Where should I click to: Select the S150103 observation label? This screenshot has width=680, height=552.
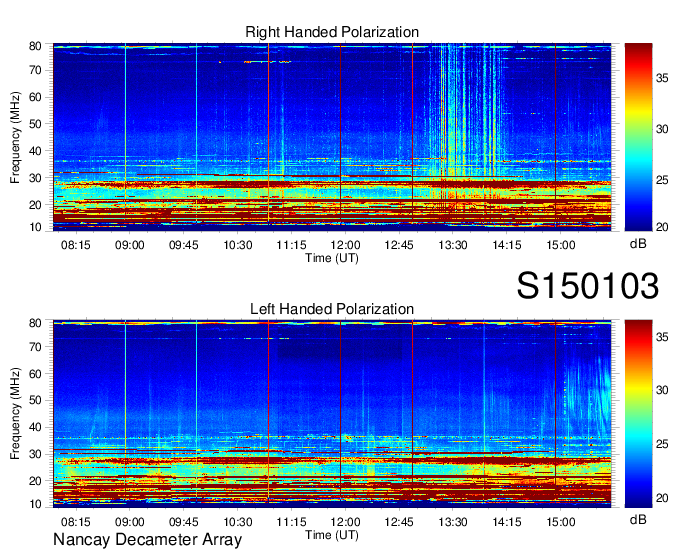[588, 285]
